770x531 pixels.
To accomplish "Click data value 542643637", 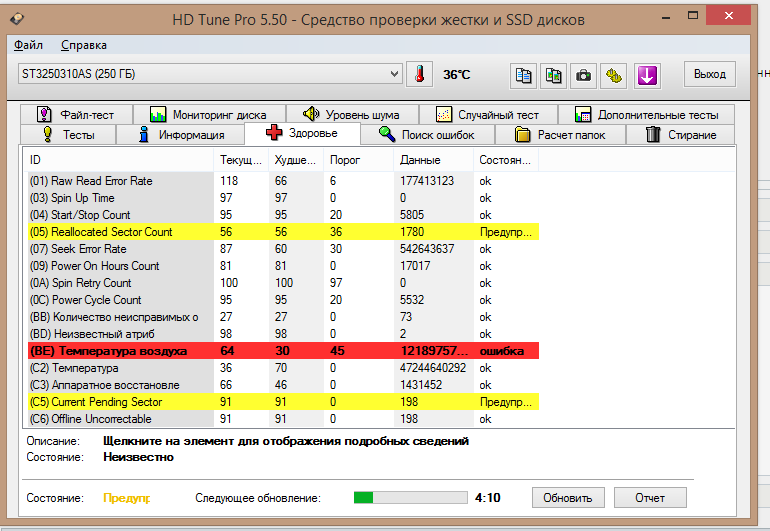I will pos(427,249).
